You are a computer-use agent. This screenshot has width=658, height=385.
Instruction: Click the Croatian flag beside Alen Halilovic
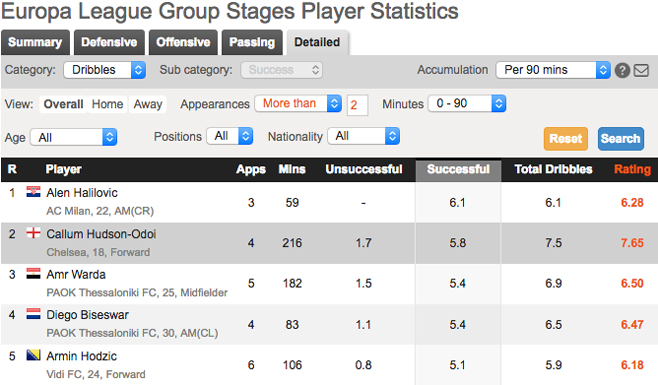tap(34, 192)
